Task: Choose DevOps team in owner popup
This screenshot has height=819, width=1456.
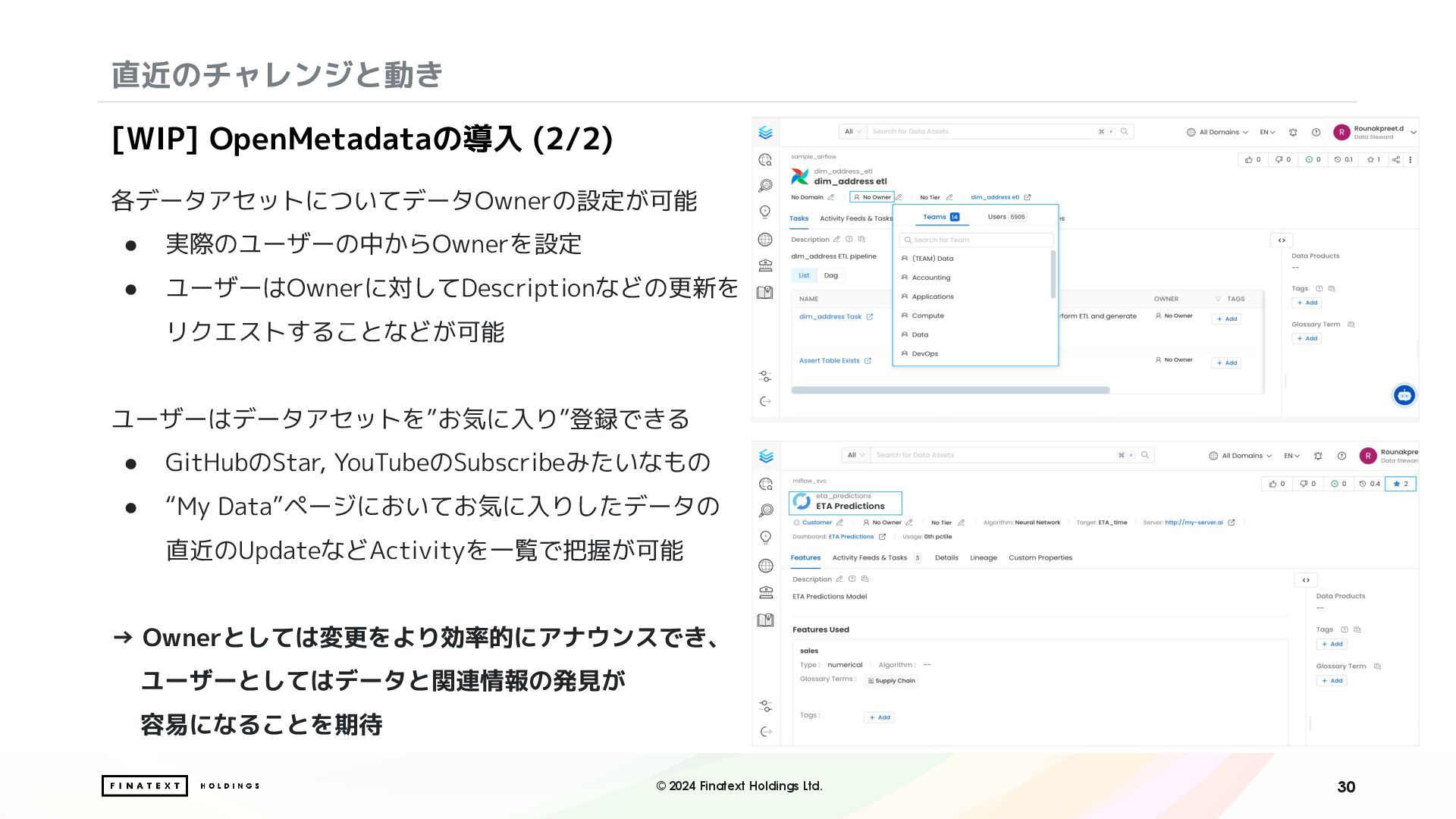Action: click(924, 353)
